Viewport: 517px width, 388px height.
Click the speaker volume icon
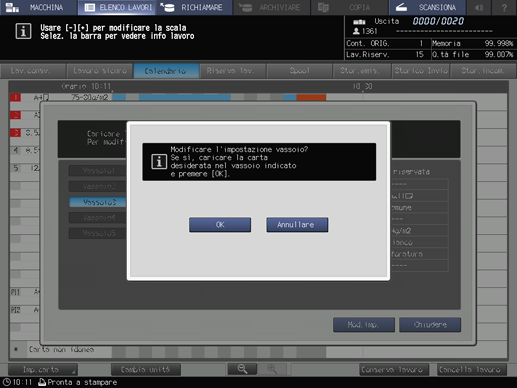click(479, 7)
